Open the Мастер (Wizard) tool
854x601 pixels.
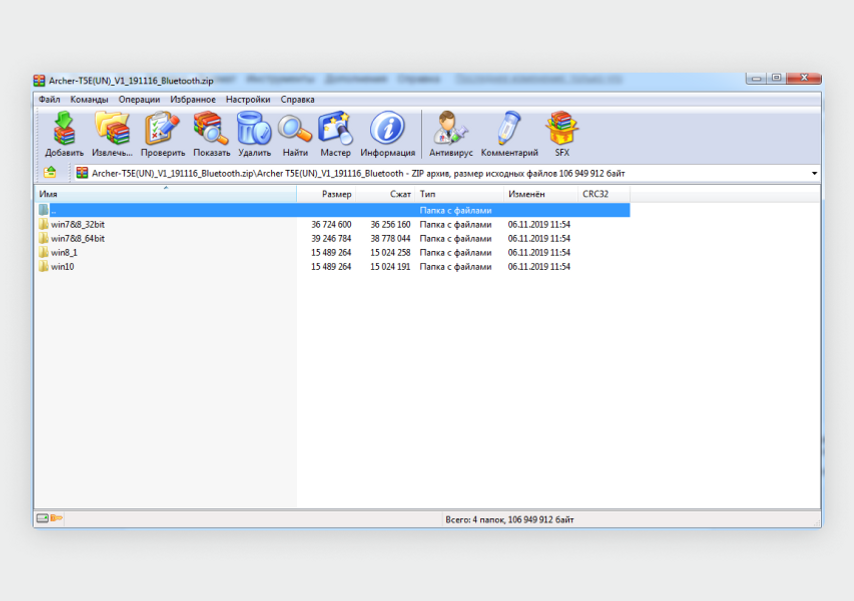tap(335, 134)
